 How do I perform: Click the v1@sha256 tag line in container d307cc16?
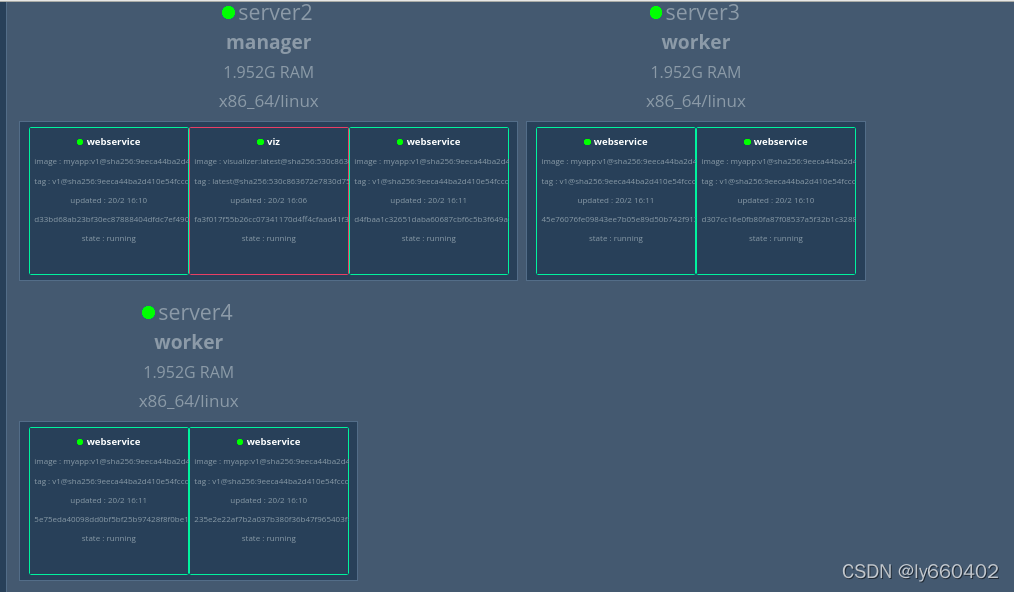click(778, 181)
